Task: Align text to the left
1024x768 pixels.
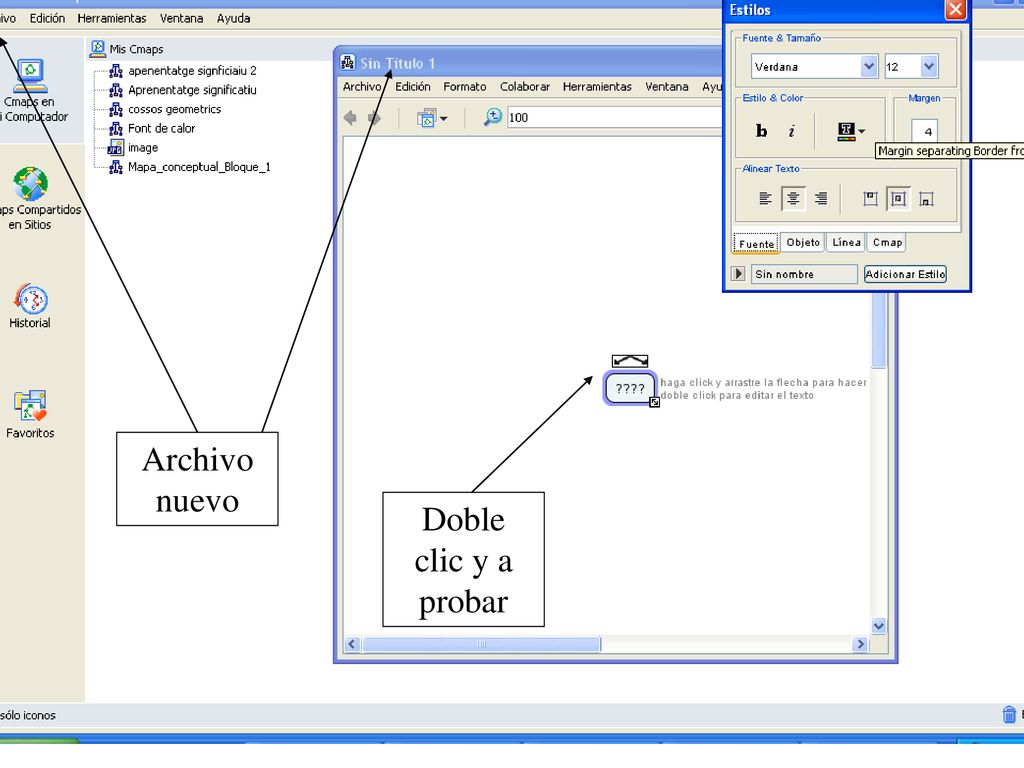Action: pos(765,199)
